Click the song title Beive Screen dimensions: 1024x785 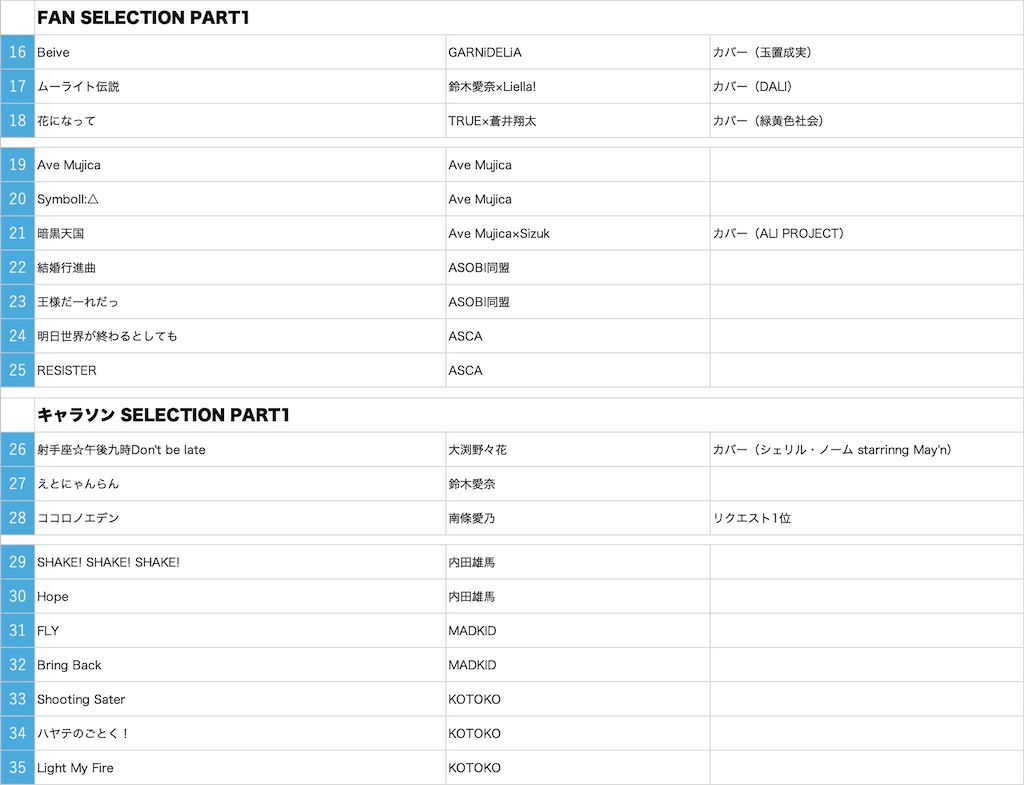tap(53, 52)
